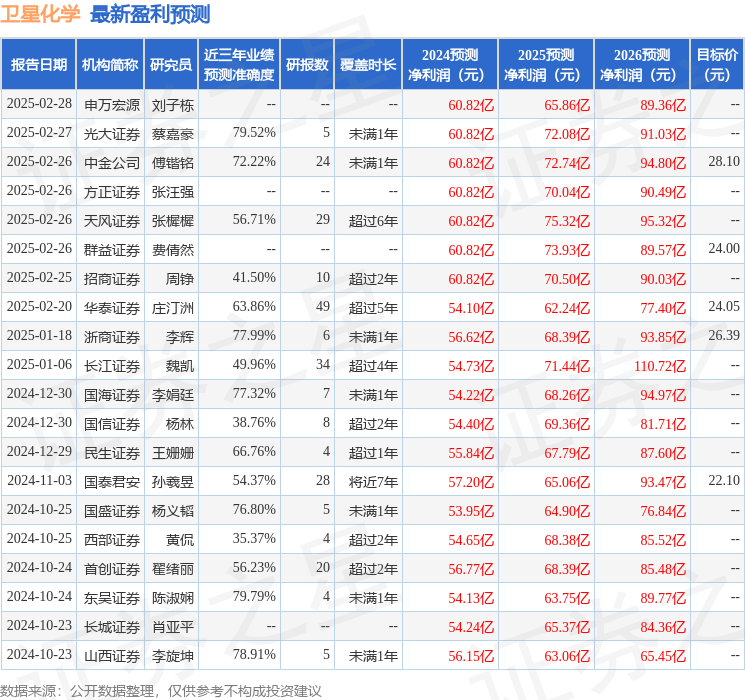
Task: Click the 研究员 column header
Action: coord(171,65)
